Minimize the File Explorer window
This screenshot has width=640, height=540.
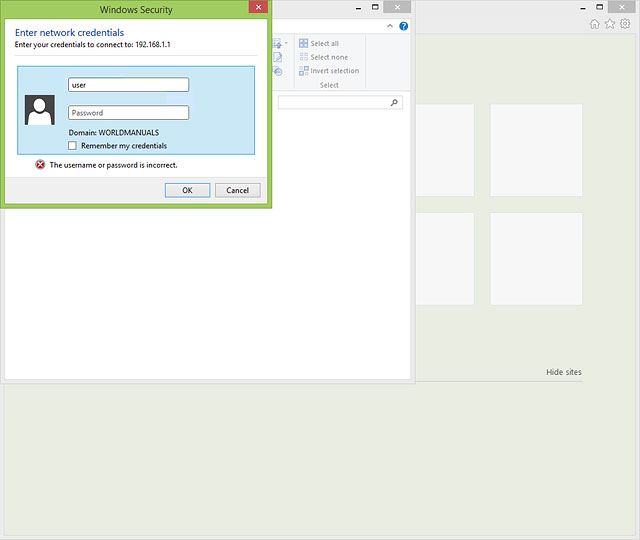click(x=358, y=7)
